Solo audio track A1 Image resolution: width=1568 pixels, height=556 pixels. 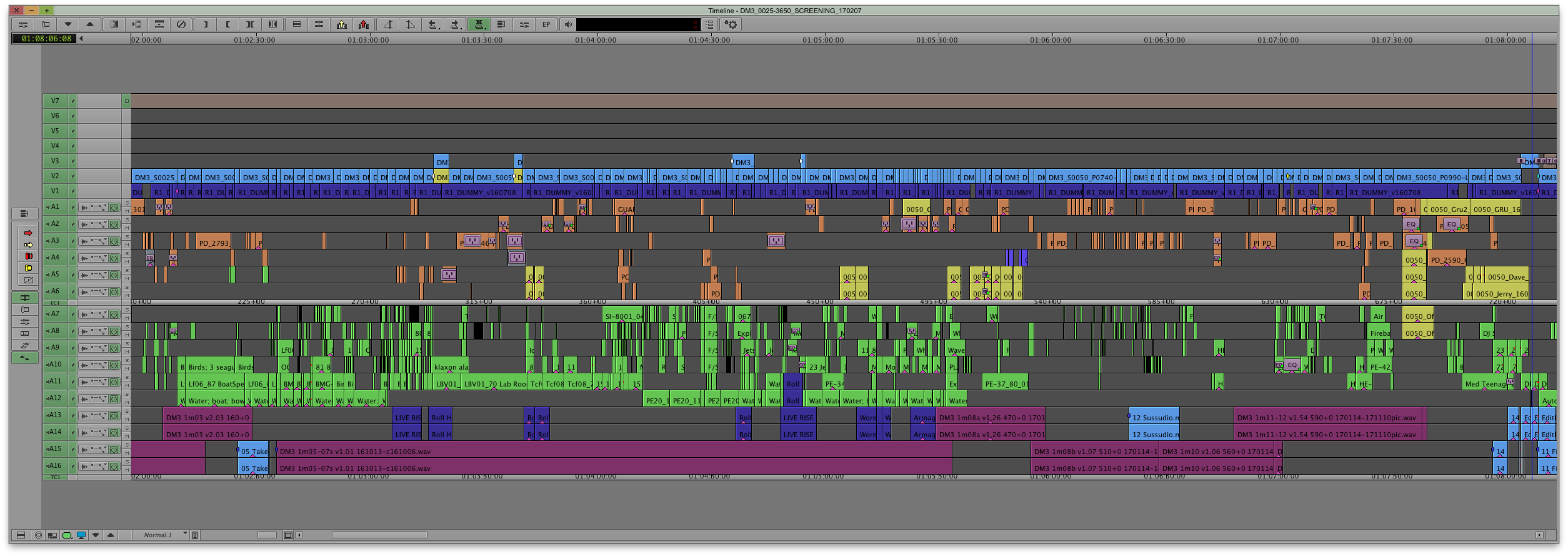[x=127, y=203]
